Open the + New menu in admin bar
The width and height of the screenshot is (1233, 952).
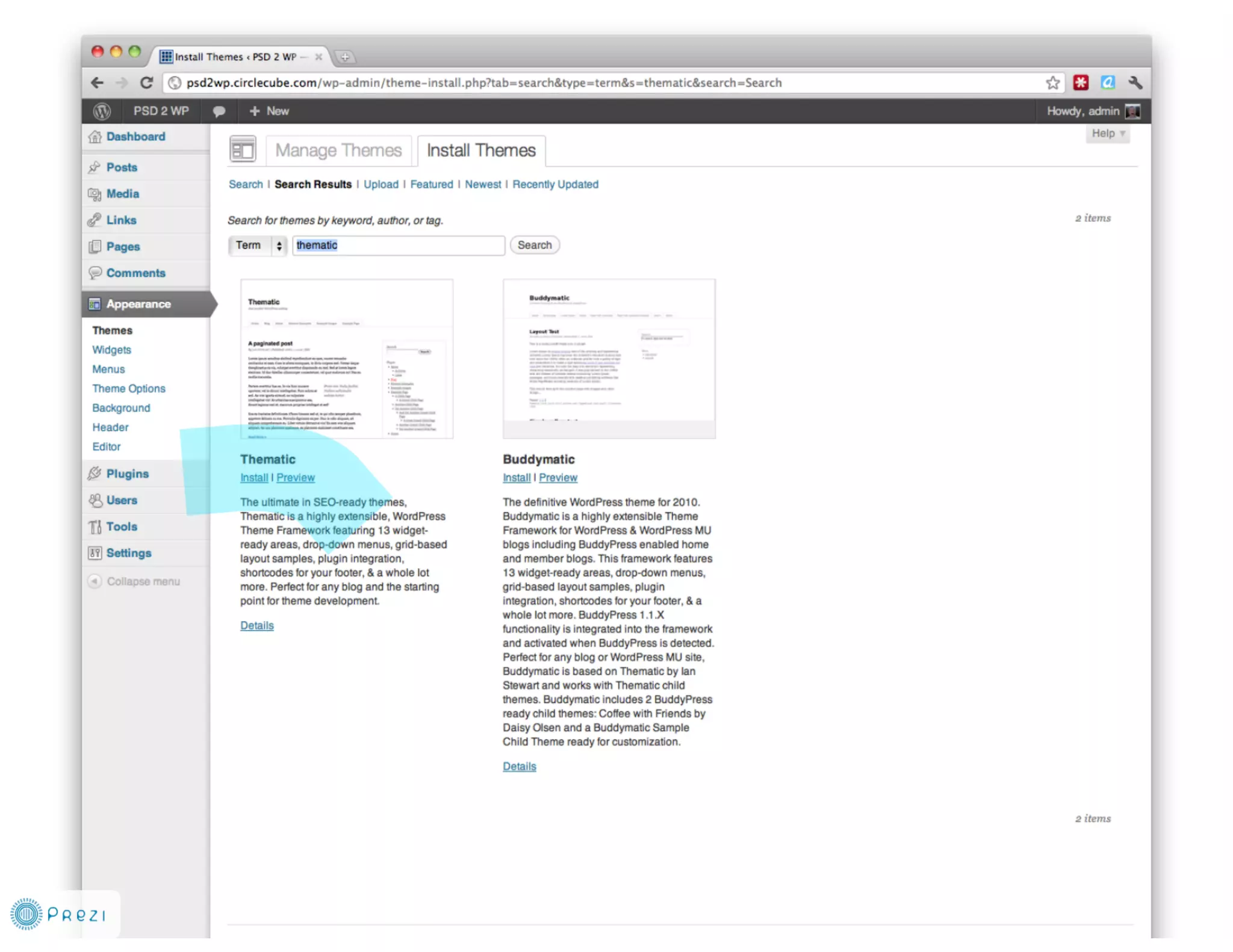269,111
